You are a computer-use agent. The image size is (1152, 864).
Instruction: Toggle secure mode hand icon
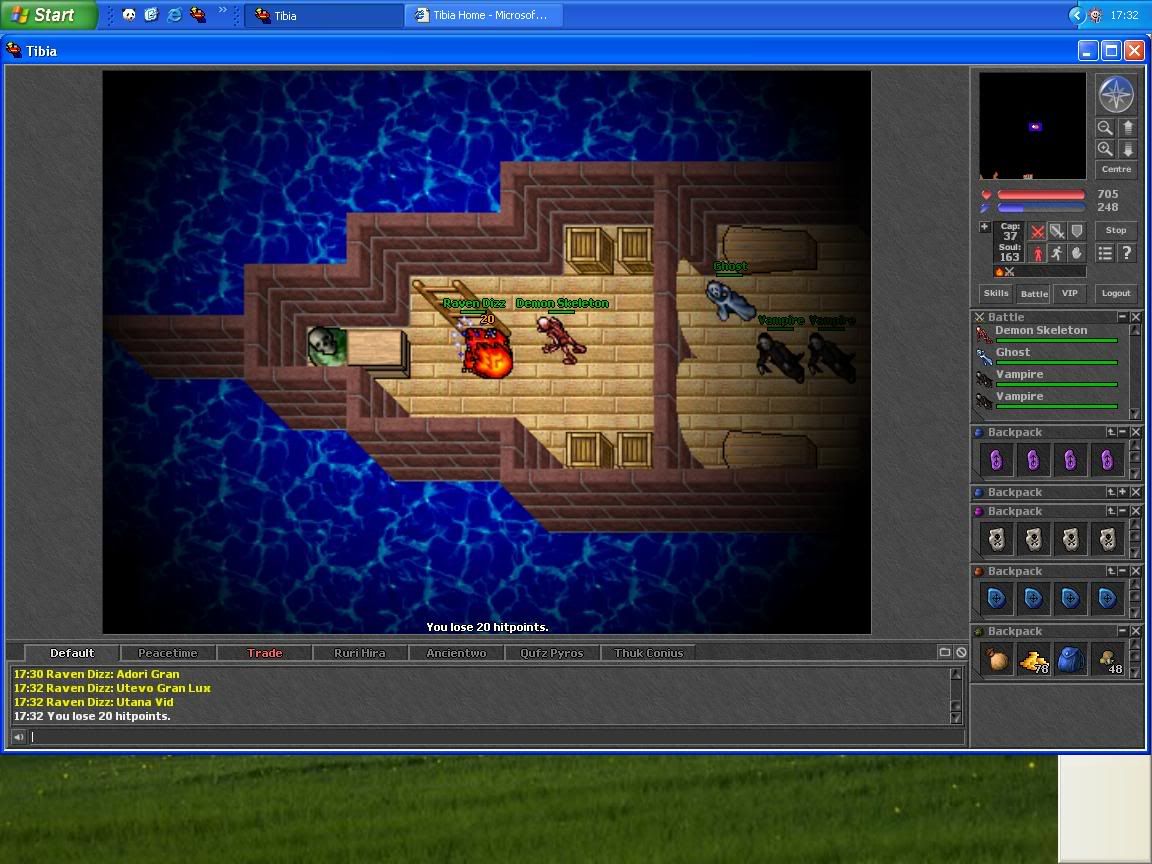(1077, 253)
